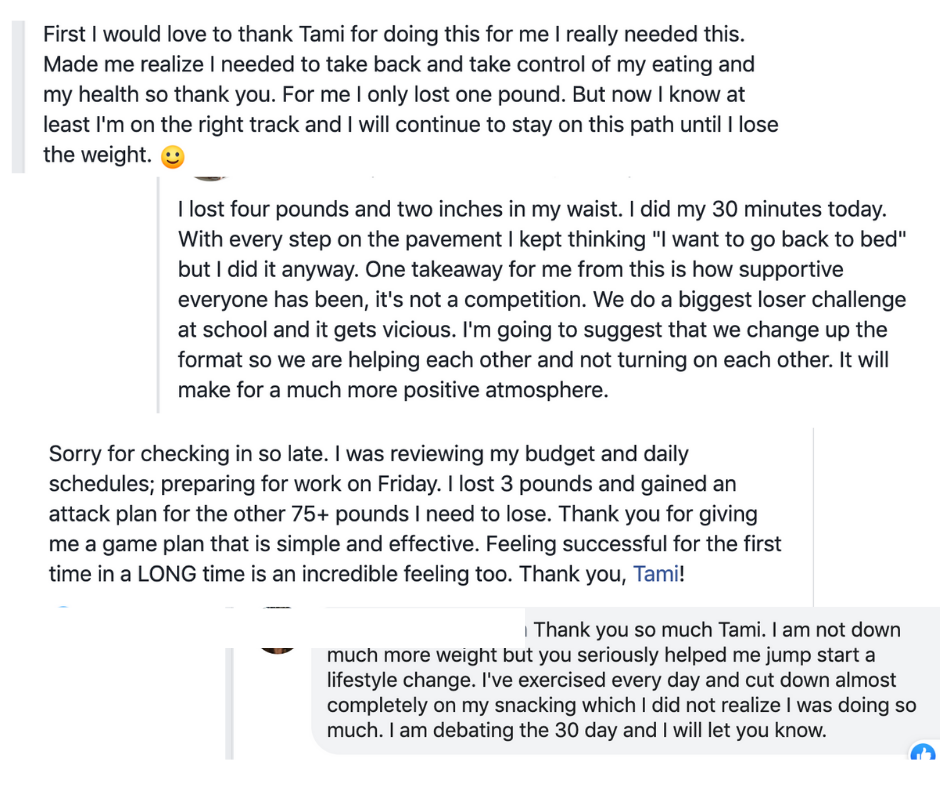Viewport: 940px width, 788px height.
Task: Click the vertical bar left of "lifestyle change" comment
Action: pos(229,700)
